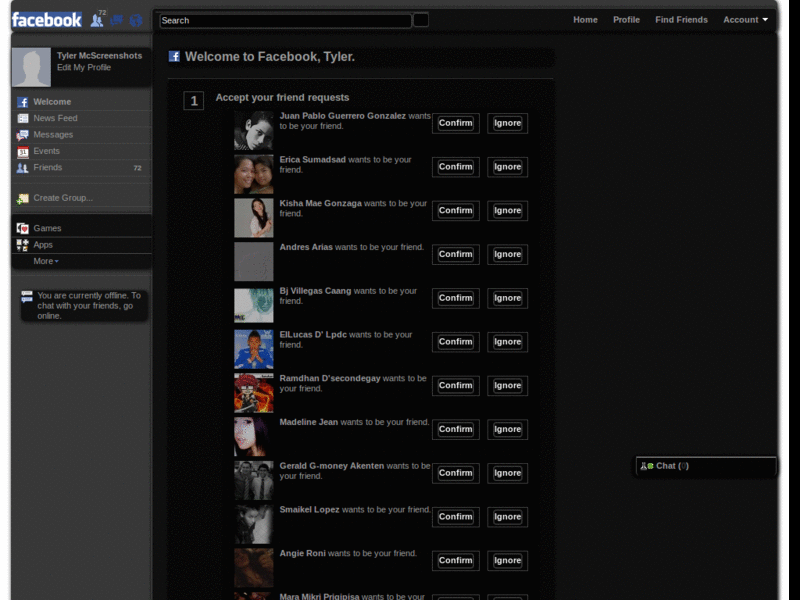The width and height of the screenshot is (800, 600).
Task: Open the messages icon in top bar
Action: tap(117, 20)
